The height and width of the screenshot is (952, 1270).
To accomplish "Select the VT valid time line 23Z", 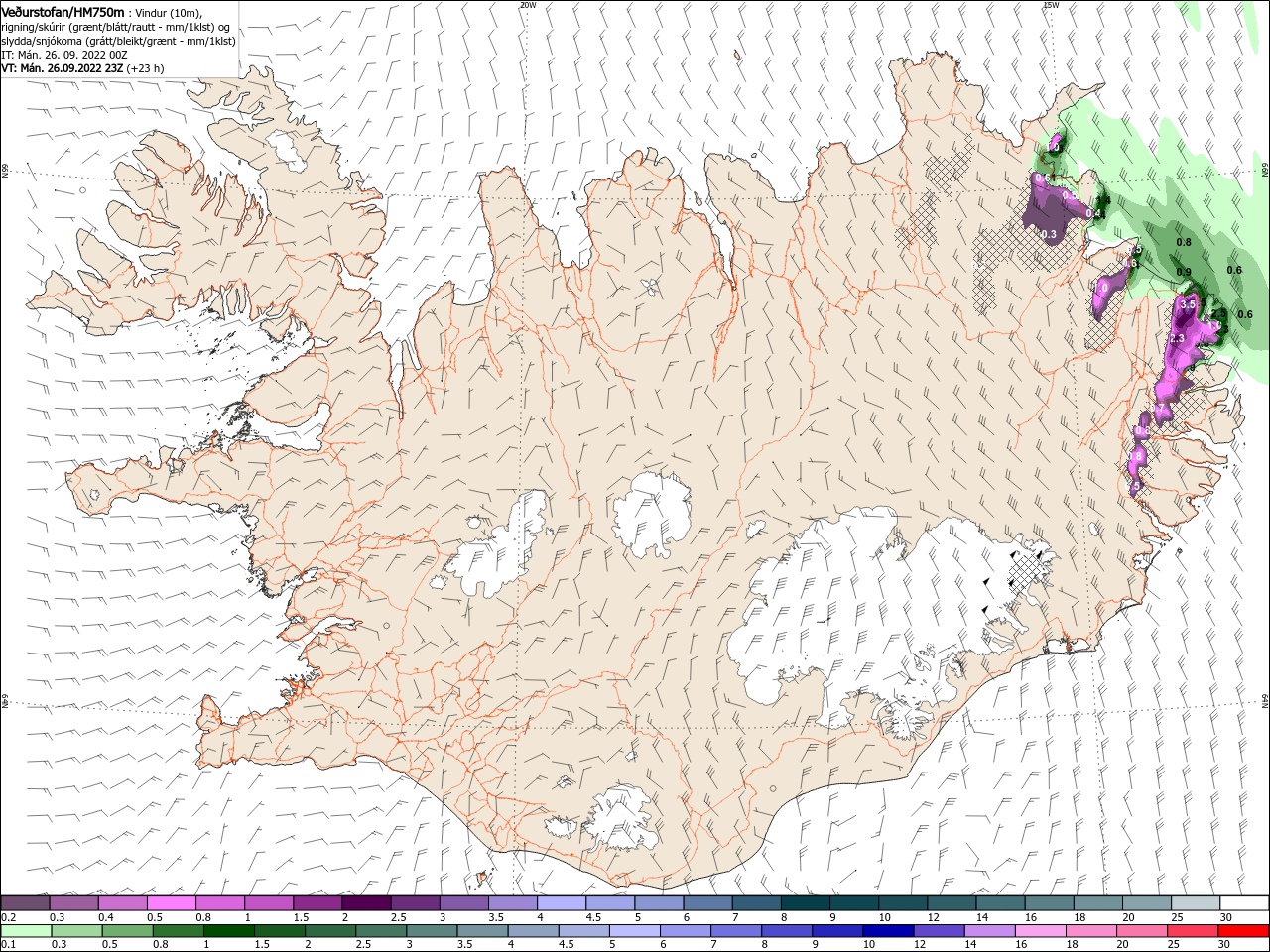I will [82, 68].
